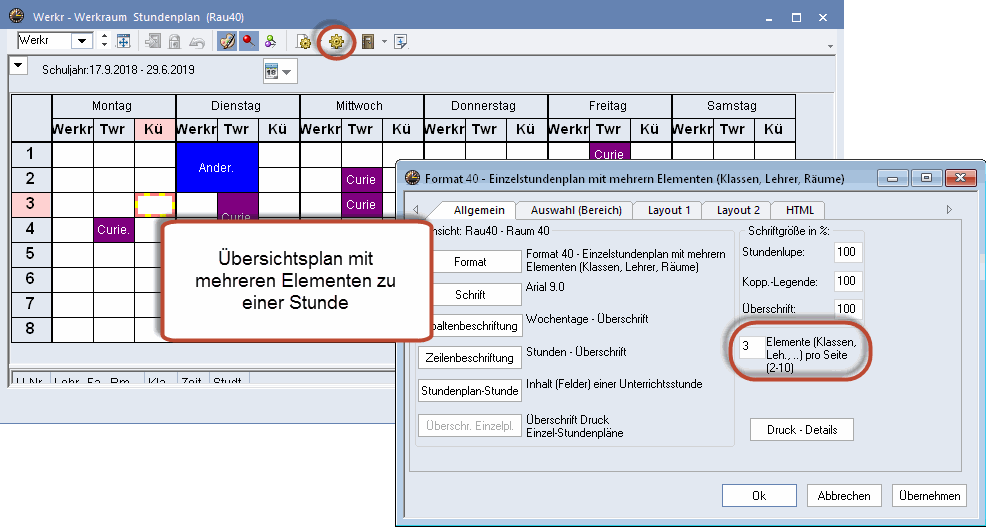Click the Twr header under Dienstag
Viewport: 986px width, 527px height.
click(x=236, y=130)
